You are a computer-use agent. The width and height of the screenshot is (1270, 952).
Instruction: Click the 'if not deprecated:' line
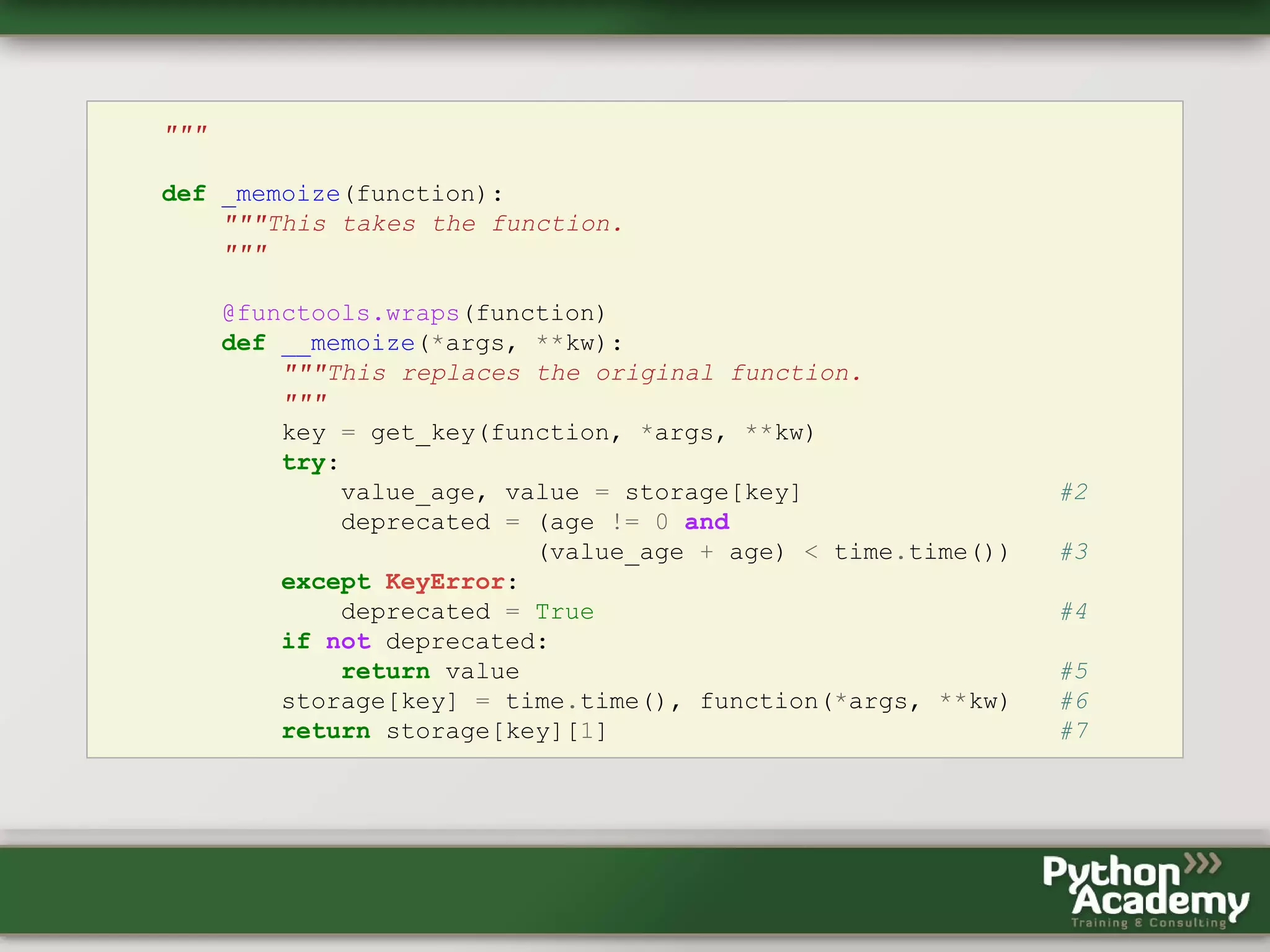415,641
